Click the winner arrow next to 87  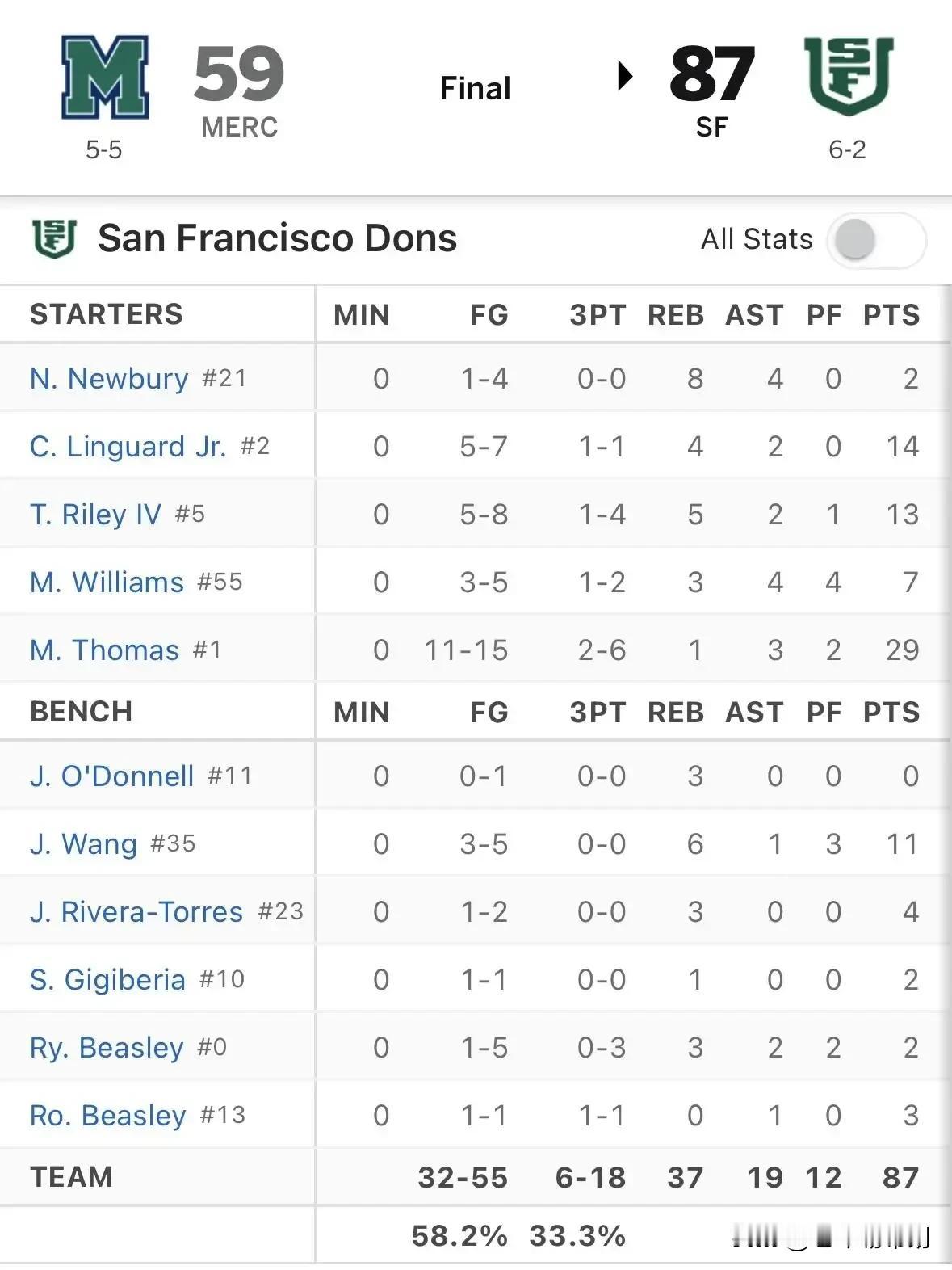coord(624,76)
